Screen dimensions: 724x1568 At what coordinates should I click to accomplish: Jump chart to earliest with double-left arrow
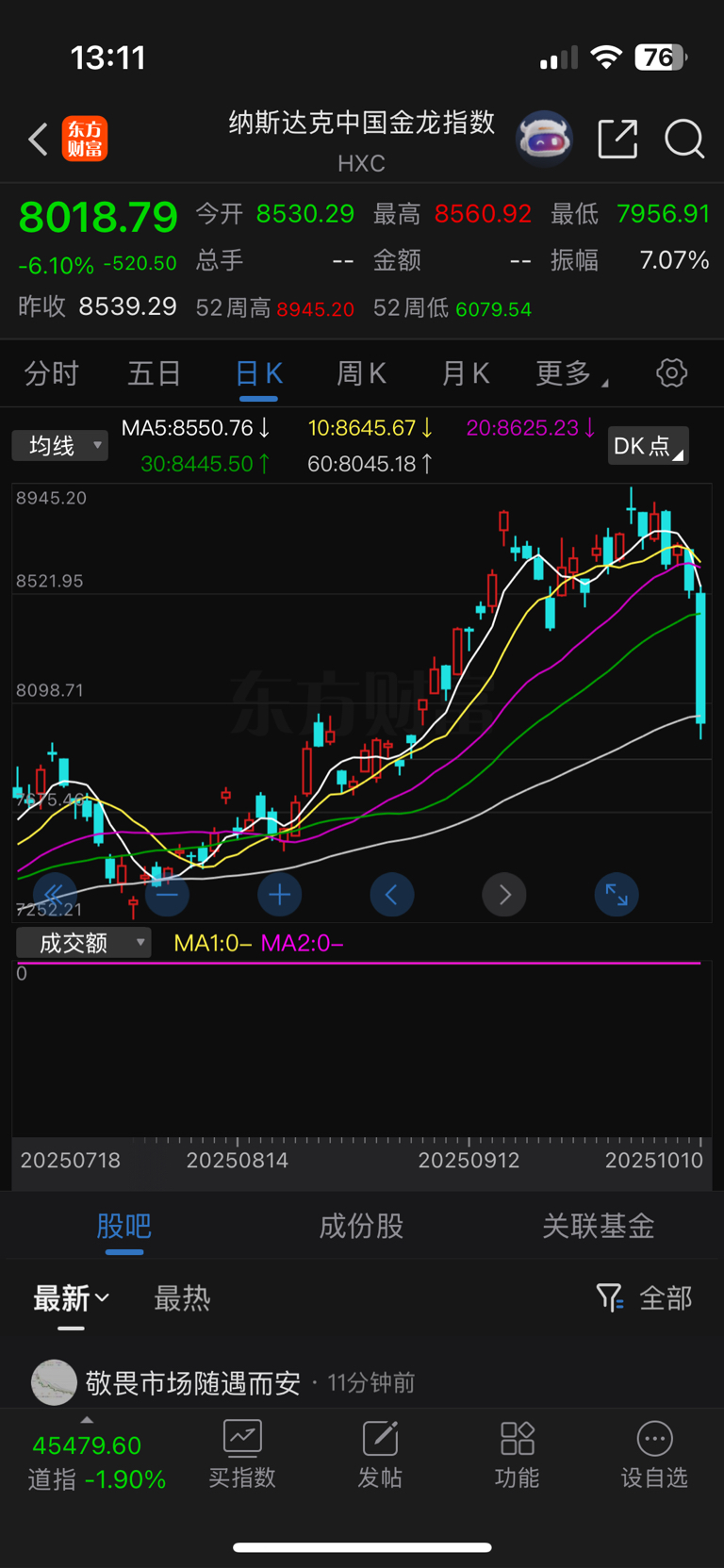(x=55, y=894)
